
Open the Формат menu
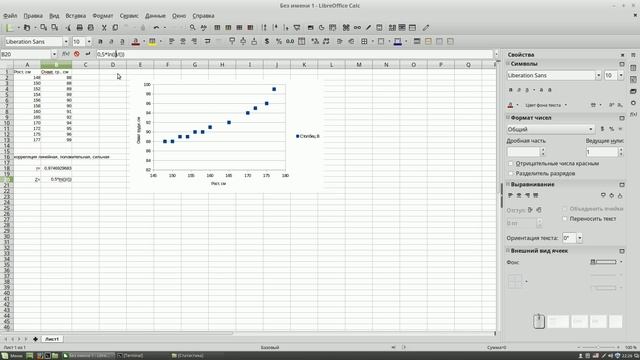tap(102, 16)
